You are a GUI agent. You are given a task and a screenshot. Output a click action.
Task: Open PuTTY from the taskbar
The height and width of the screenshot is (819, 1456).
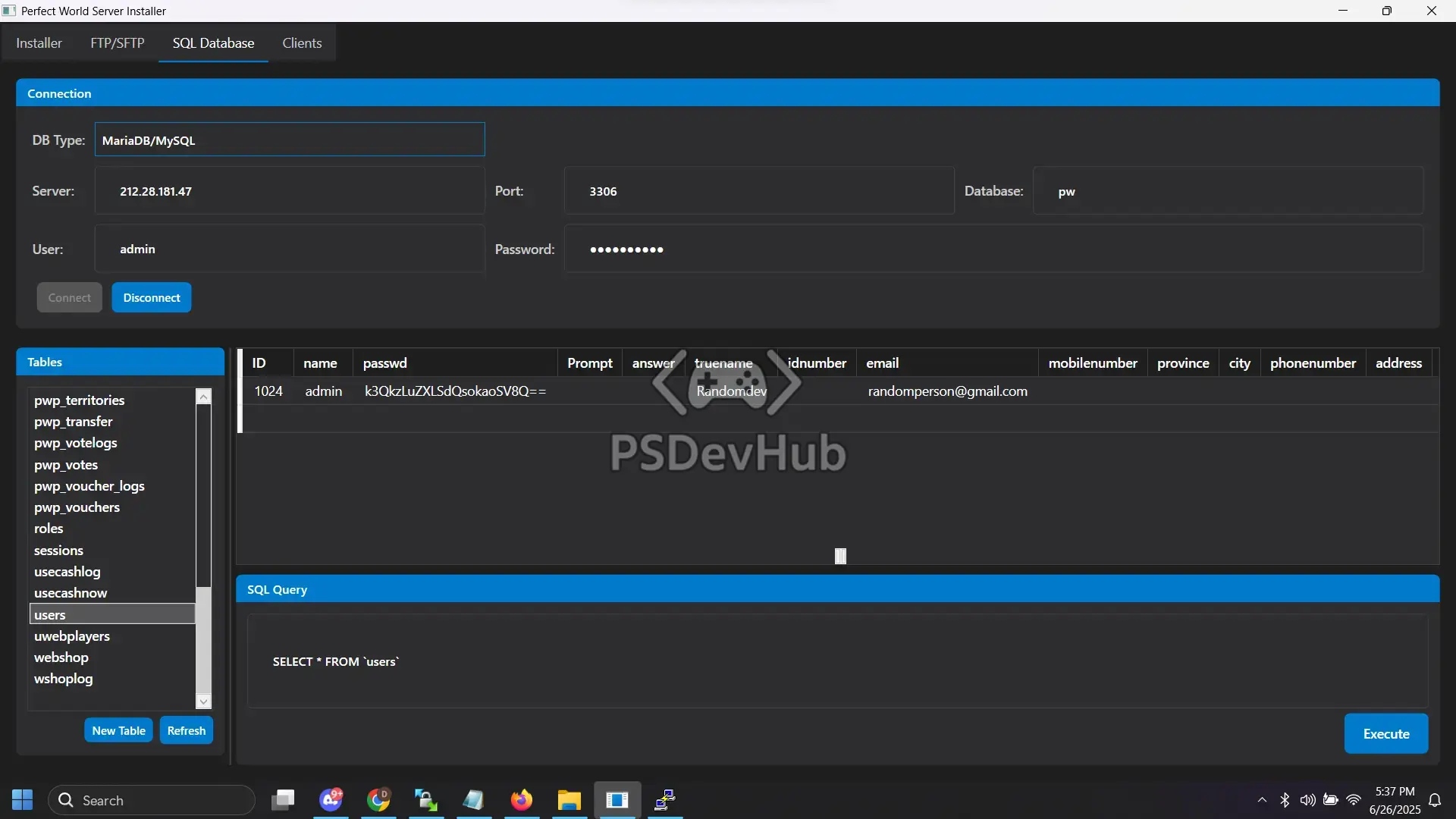point(665,800)
